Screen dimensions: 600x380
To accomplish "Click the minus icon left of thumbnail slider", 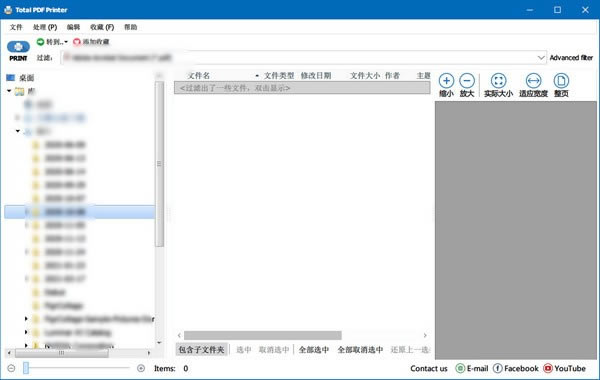I will click(x=11, y=368).
